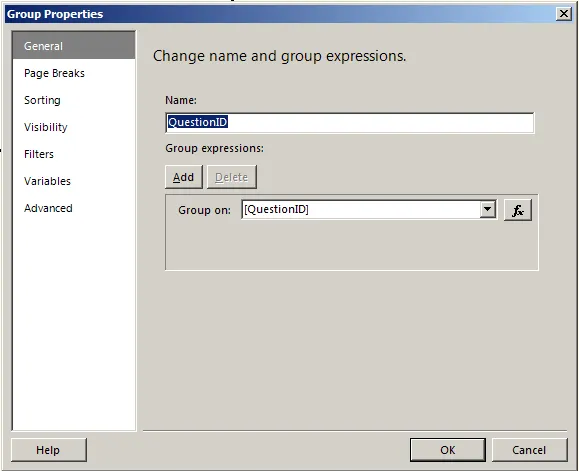Cancel the Group Properties dialog

pos(529,450)
